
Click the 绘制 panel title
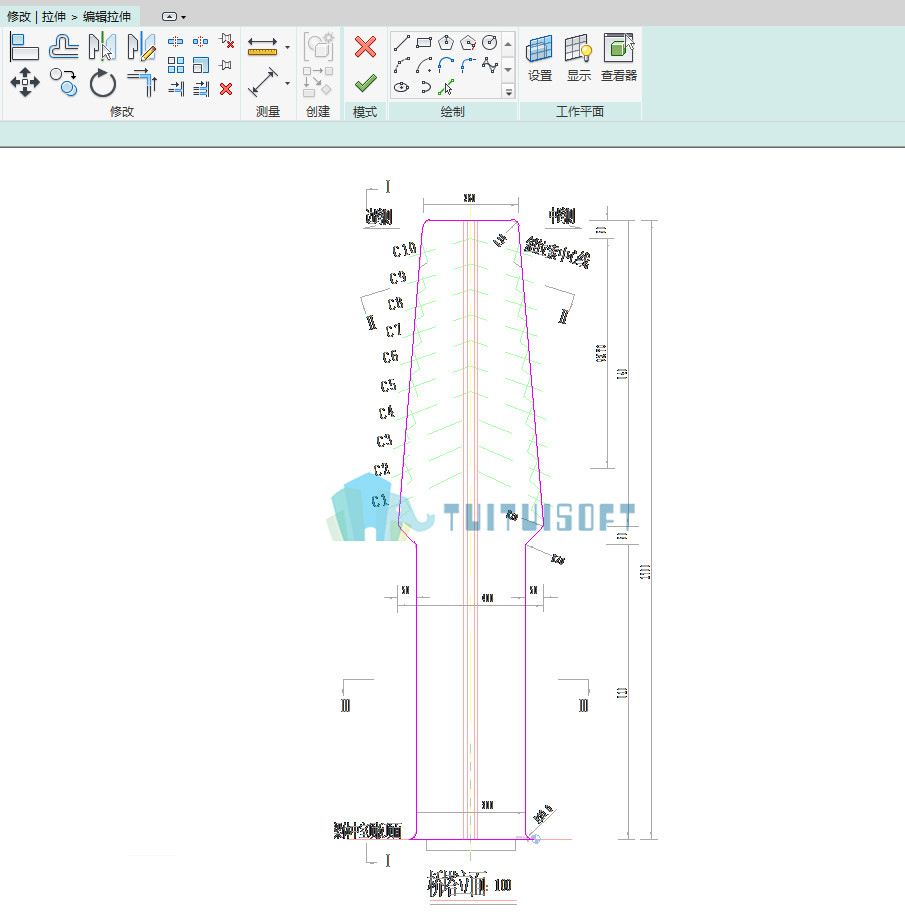tap(452, 111)
